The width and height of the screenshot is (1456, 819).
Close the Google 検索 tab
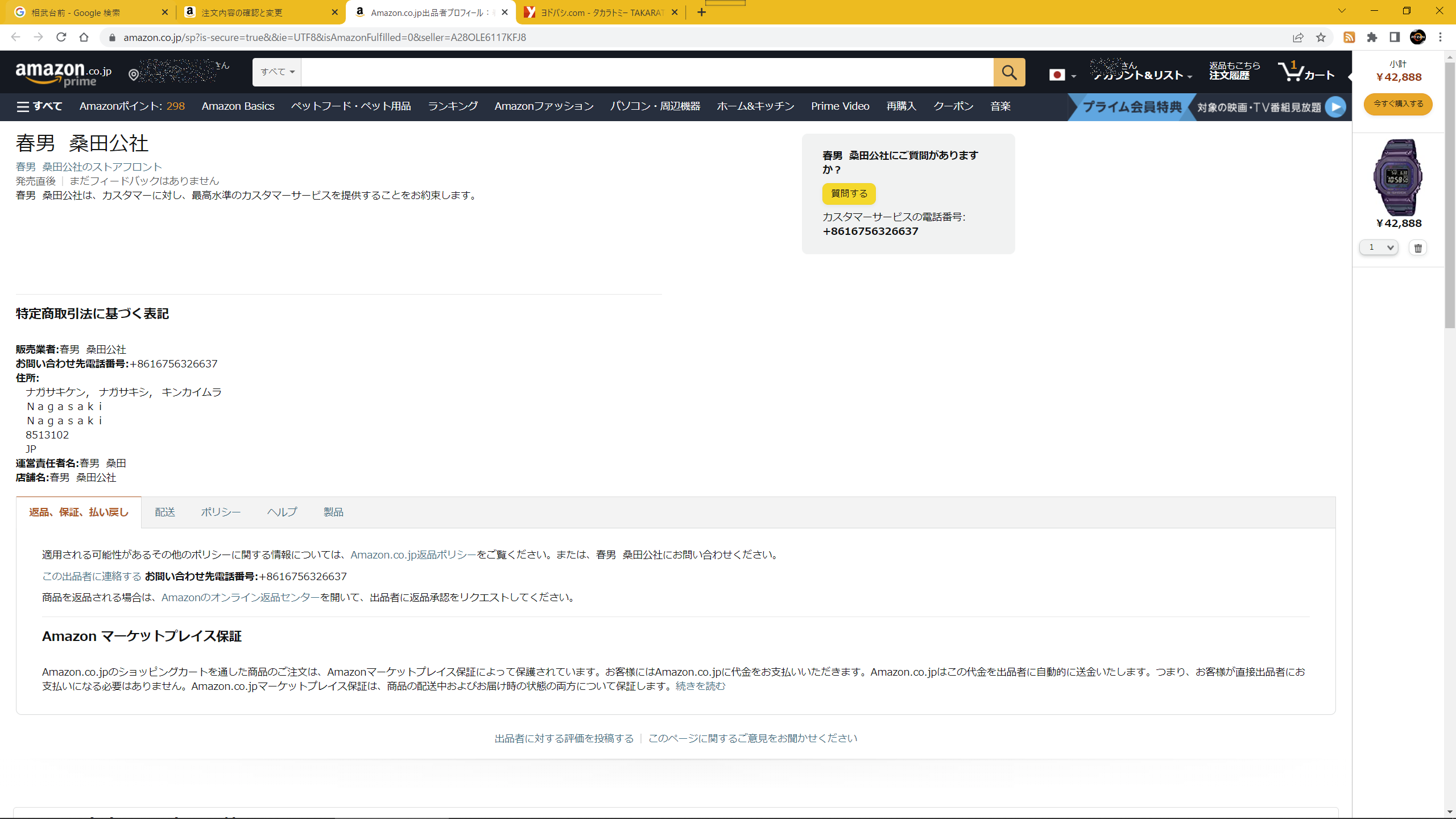(x=165, y=12)
